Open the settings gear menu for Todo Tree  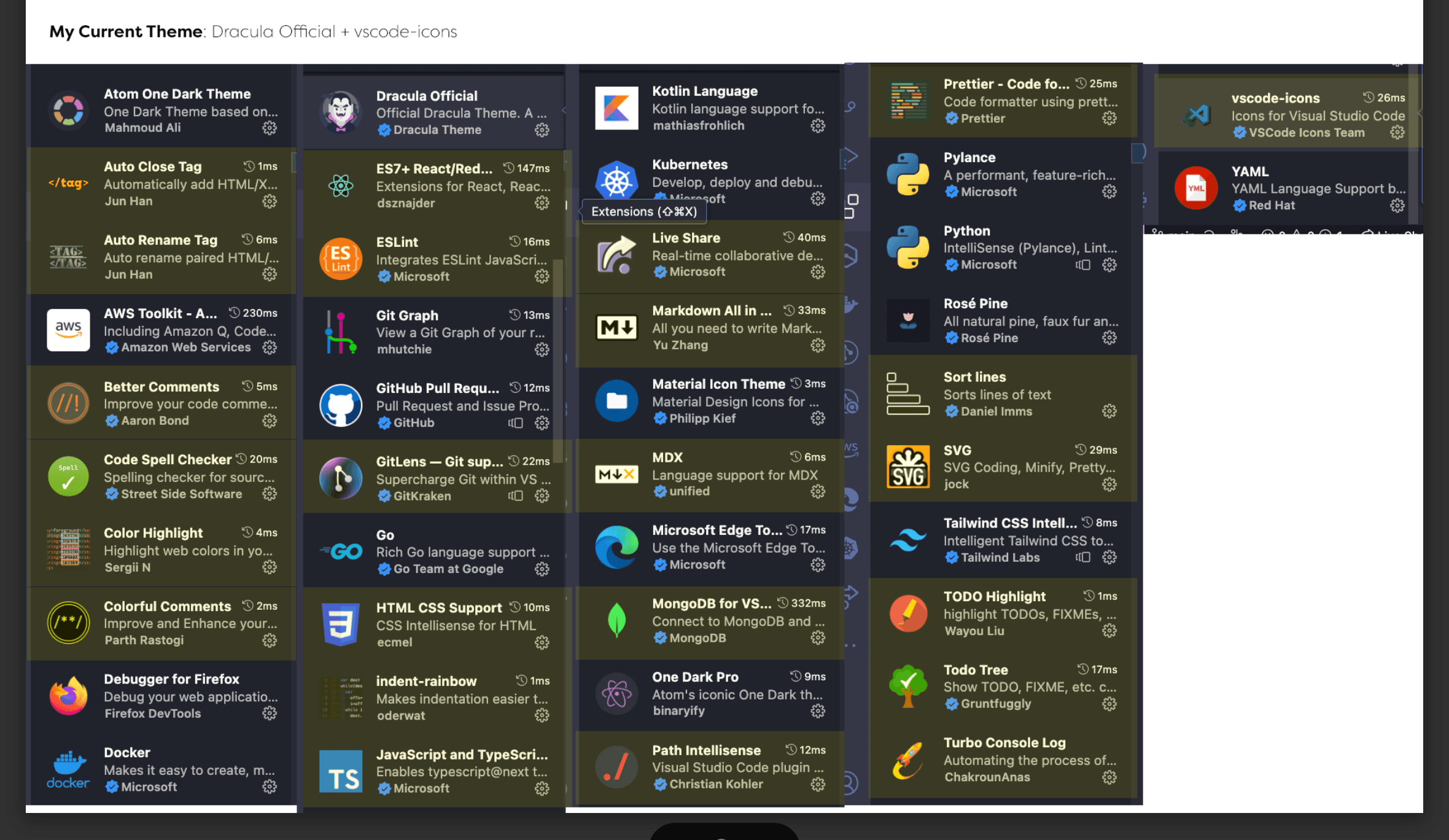tap(1109, 704)
